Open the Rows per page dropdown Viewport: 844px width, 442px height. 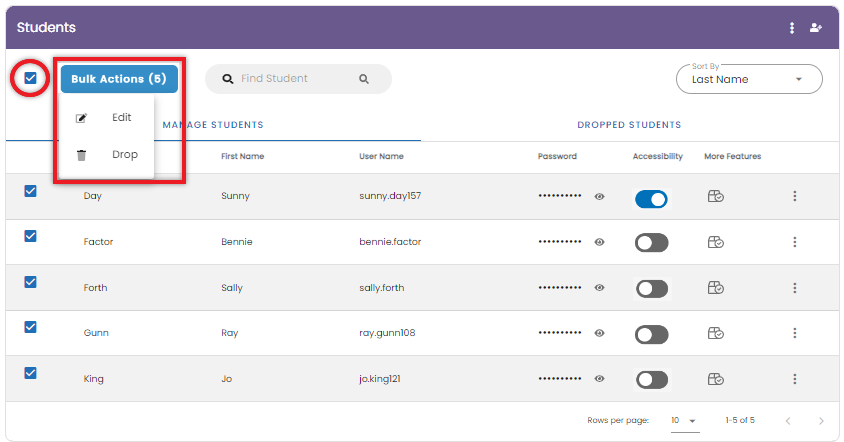(x=684, y=420)
